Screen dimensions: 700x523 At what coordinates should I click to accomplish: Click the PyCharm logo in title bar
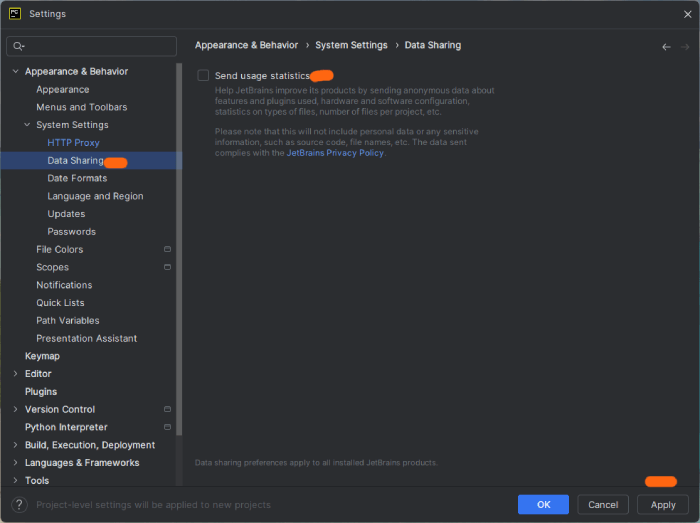click(x=15, y=14)
